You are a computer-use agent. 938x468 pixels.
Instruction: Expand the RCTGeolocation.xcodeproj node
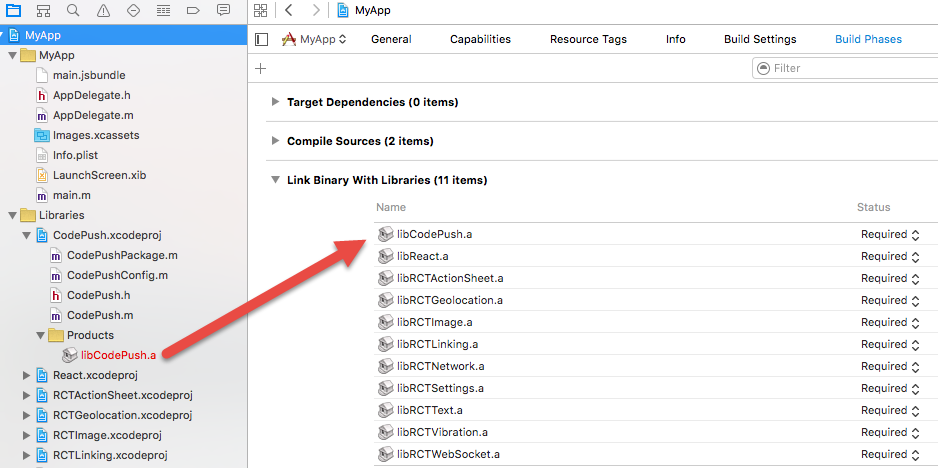[x=26, y=415]
